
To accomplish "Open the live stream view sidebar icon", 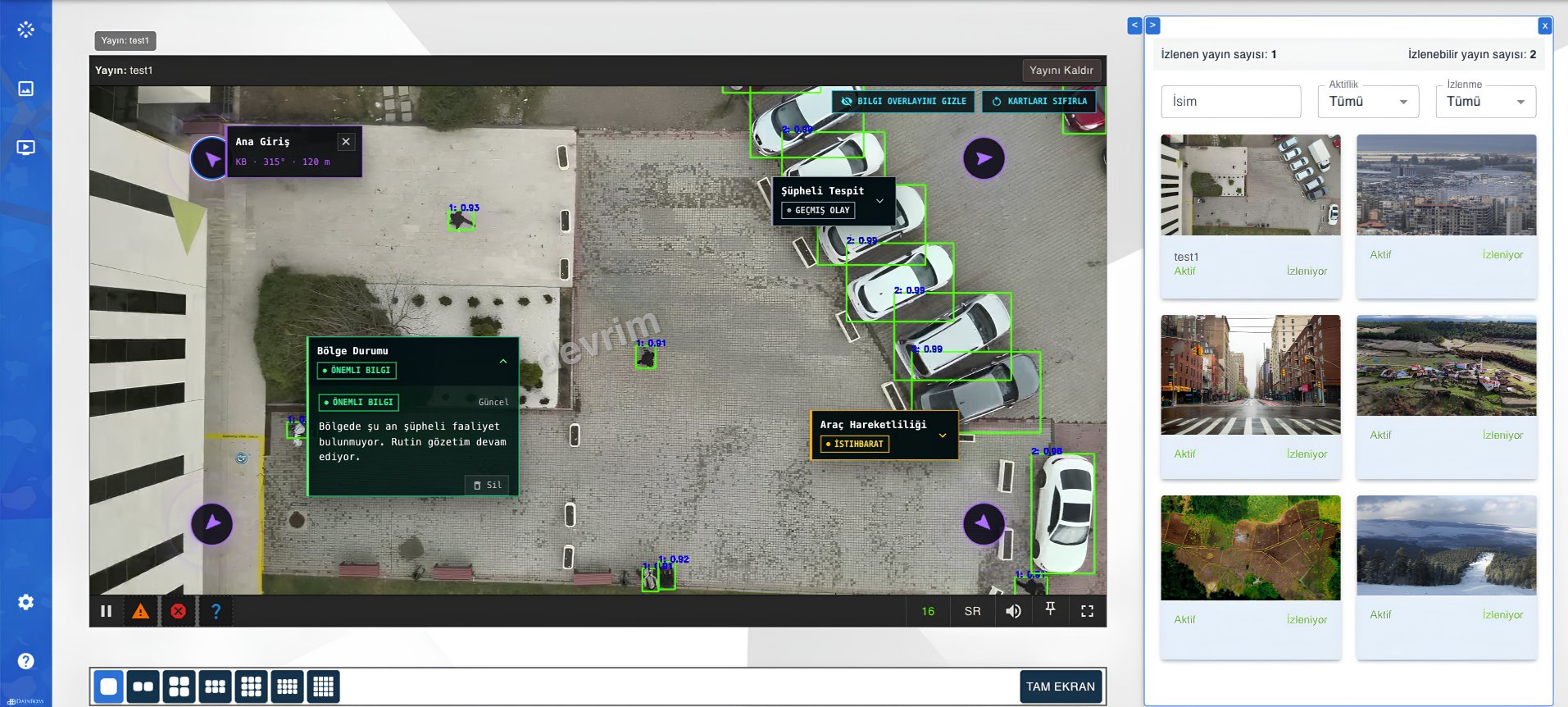I will 26,148.
